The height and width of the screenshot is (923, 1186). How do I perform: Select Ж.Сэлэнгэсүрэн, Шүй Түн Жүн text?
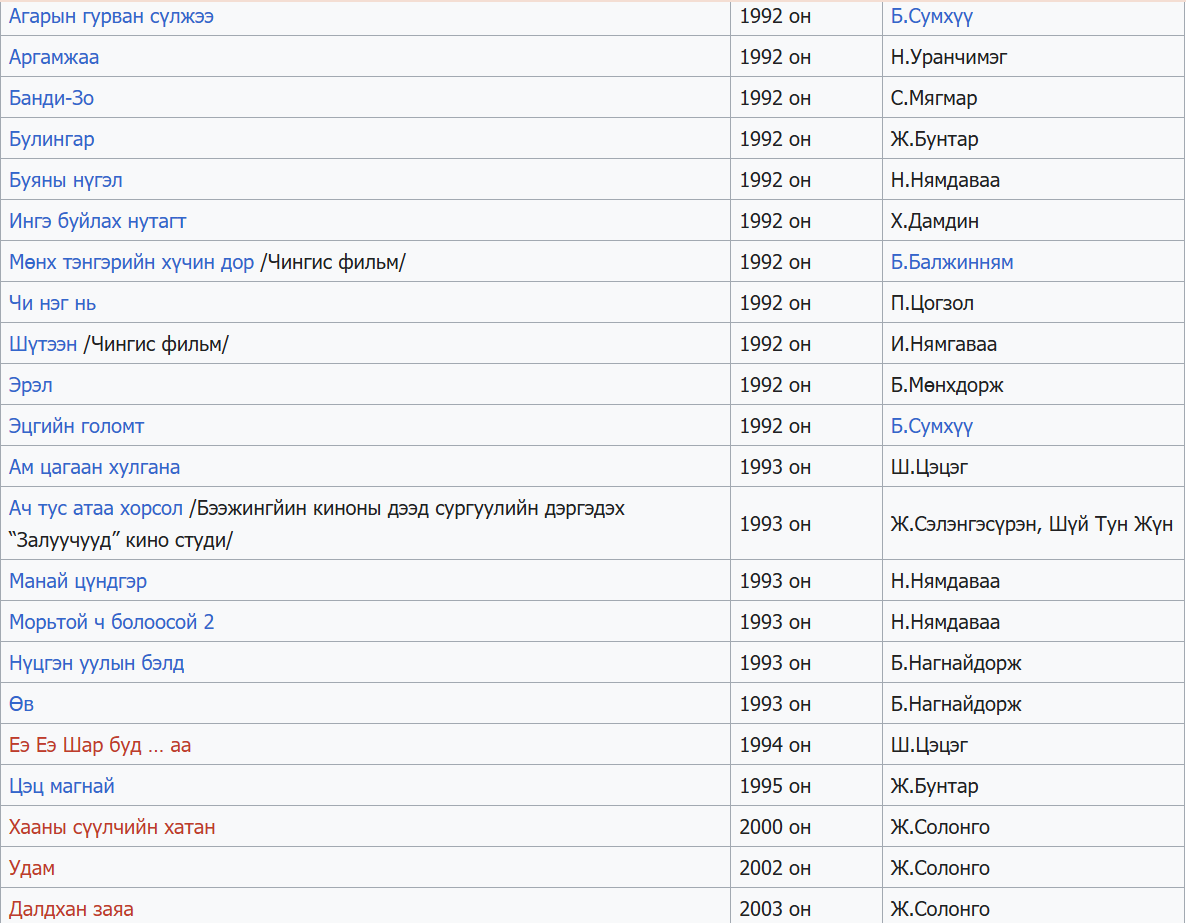[1032, 524]
